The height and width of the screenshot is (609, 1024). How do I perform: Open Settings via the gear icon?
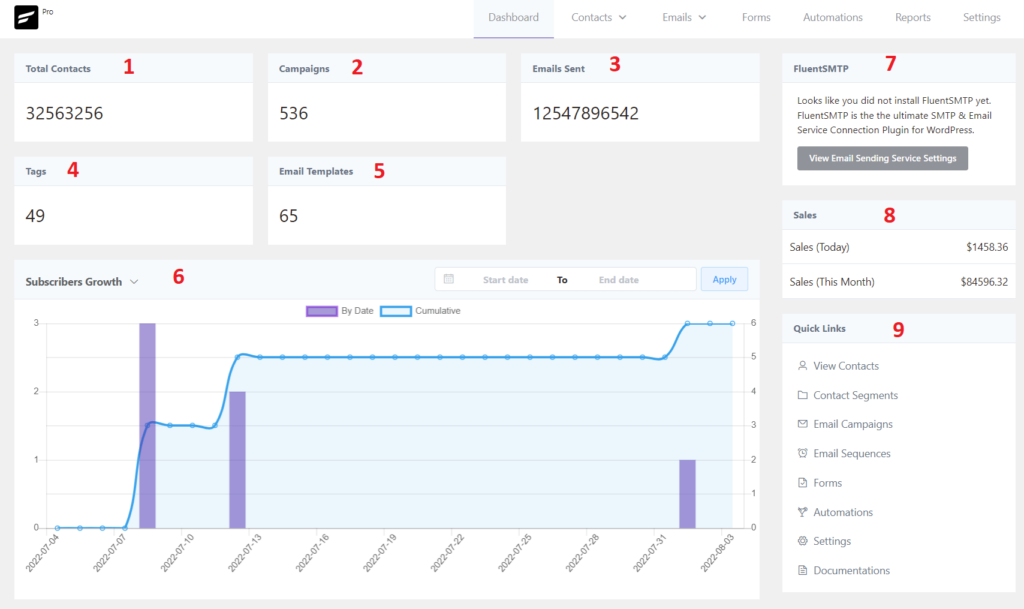click(802, 540)
